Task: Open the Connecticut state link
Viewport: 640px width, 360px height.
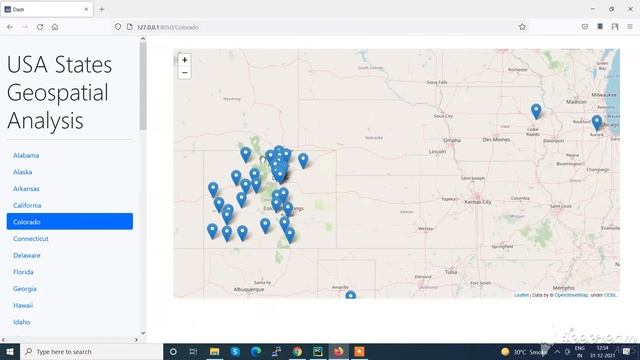Action: tap(31, 238)
